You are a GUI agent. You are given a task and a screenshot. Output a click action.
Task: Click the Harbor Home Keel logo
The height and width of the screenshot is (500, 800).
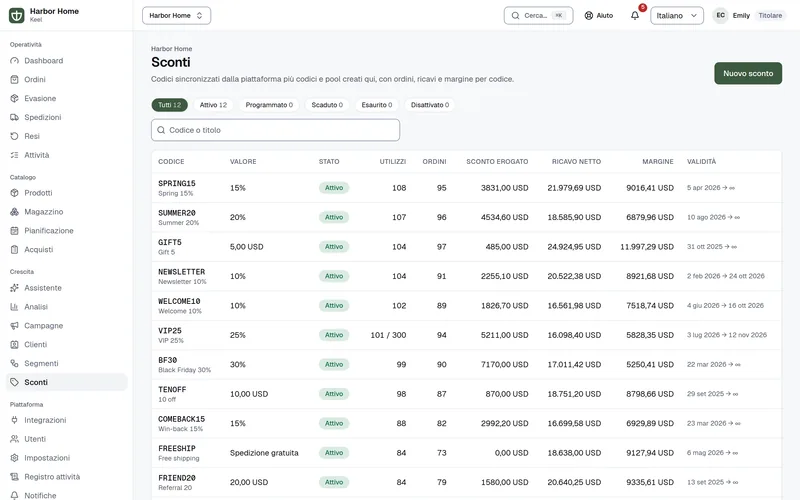click(17, 15)
